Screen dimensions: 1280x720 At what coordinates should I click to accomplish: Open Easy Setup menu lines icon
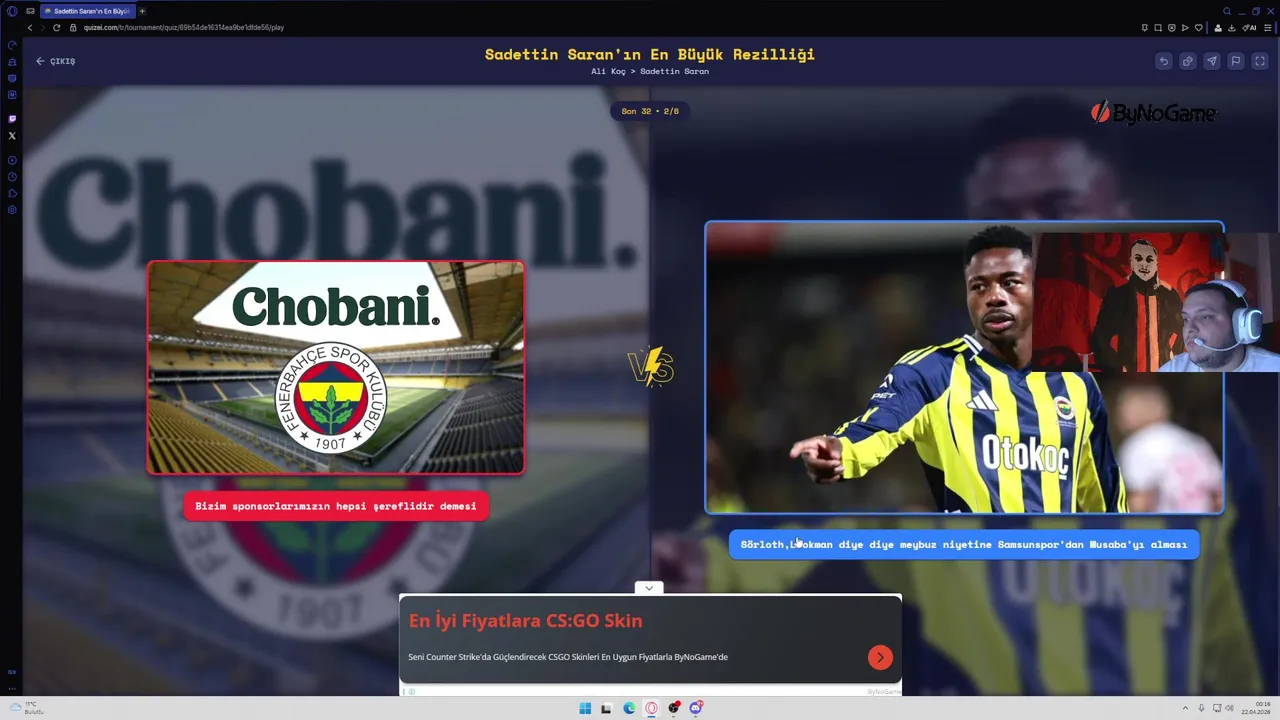1267,27
